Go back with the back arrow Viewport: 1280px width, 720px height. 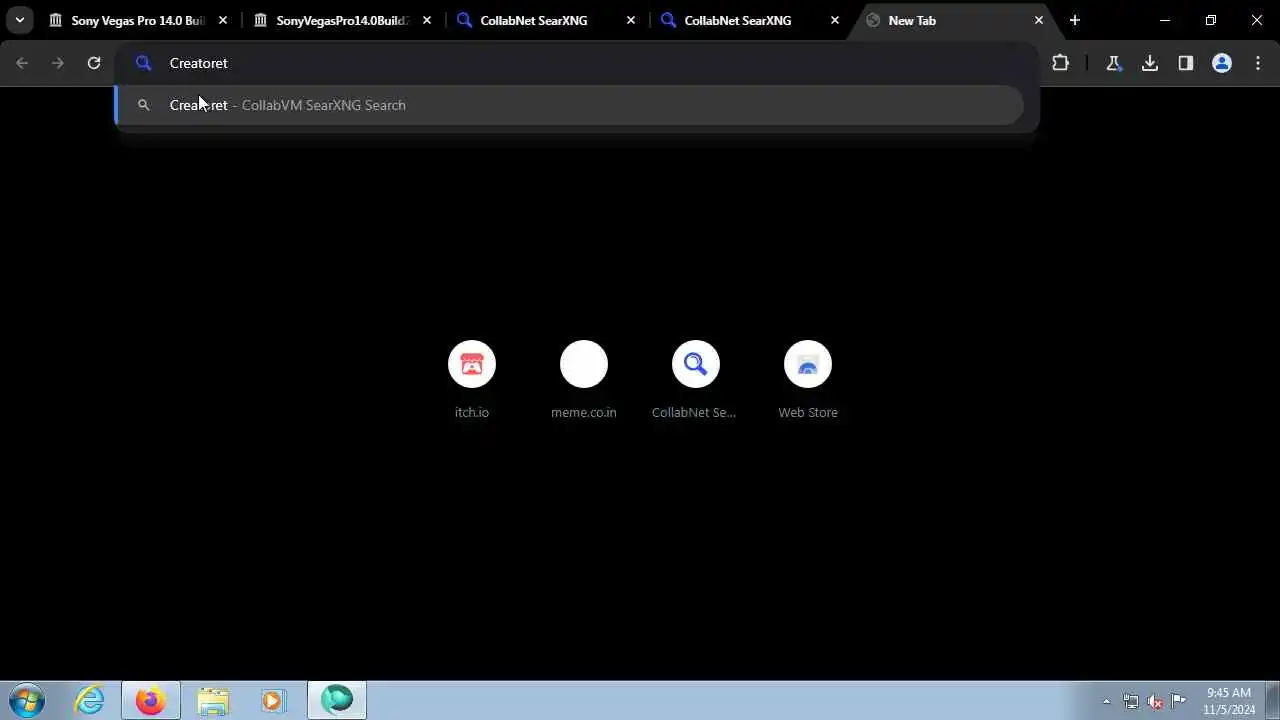[22, 63]
